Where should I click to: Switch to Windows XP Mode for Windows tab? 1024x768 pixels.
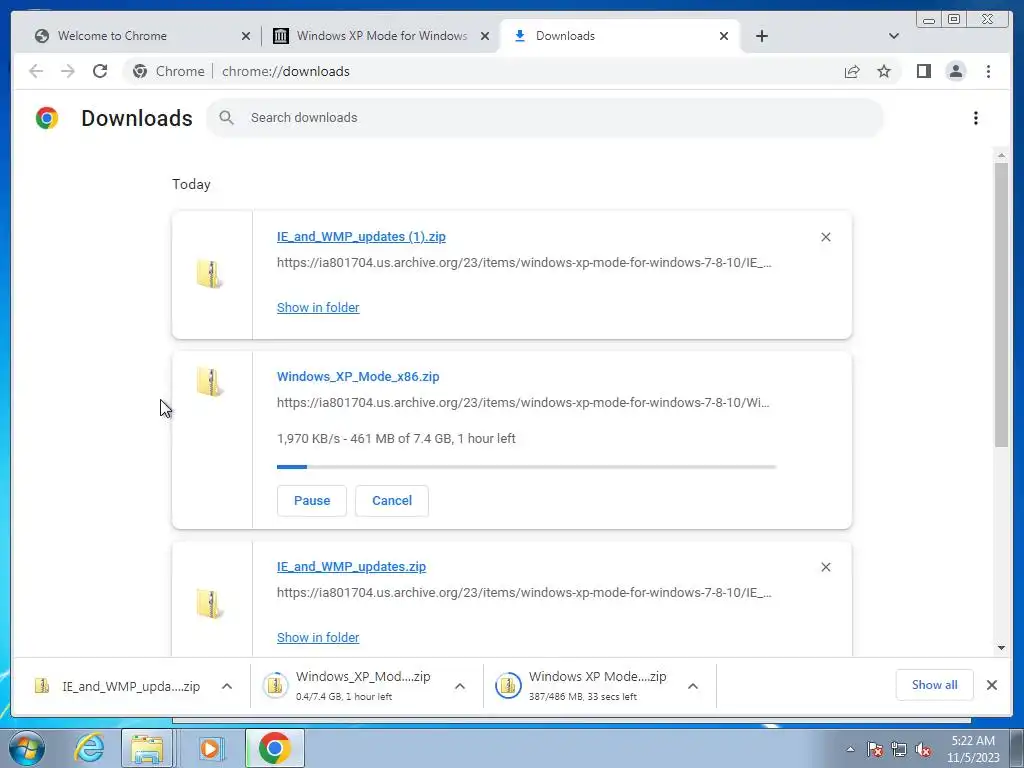pos(381,36)
